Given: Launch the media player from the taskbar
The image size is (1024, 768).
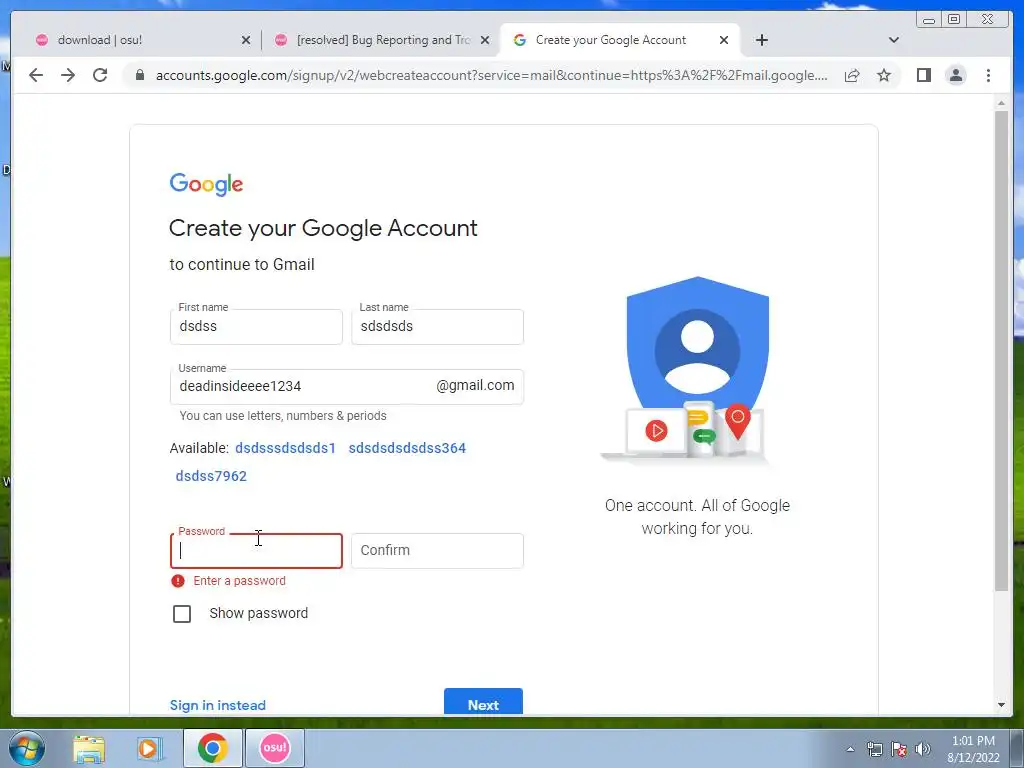Looking at the screenshot, I should tap(148, 748).
